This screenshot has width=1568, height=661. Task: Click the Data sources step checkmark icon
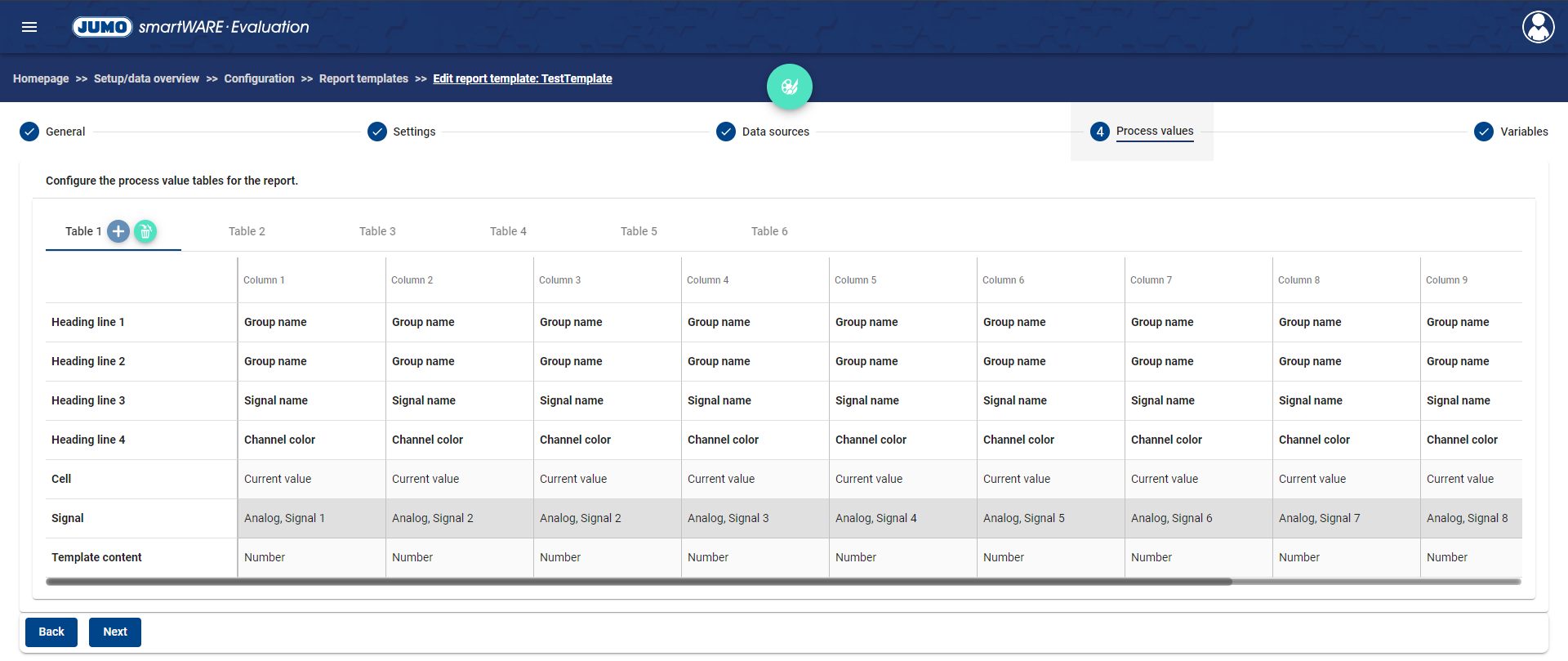click(x=725, y=132)
